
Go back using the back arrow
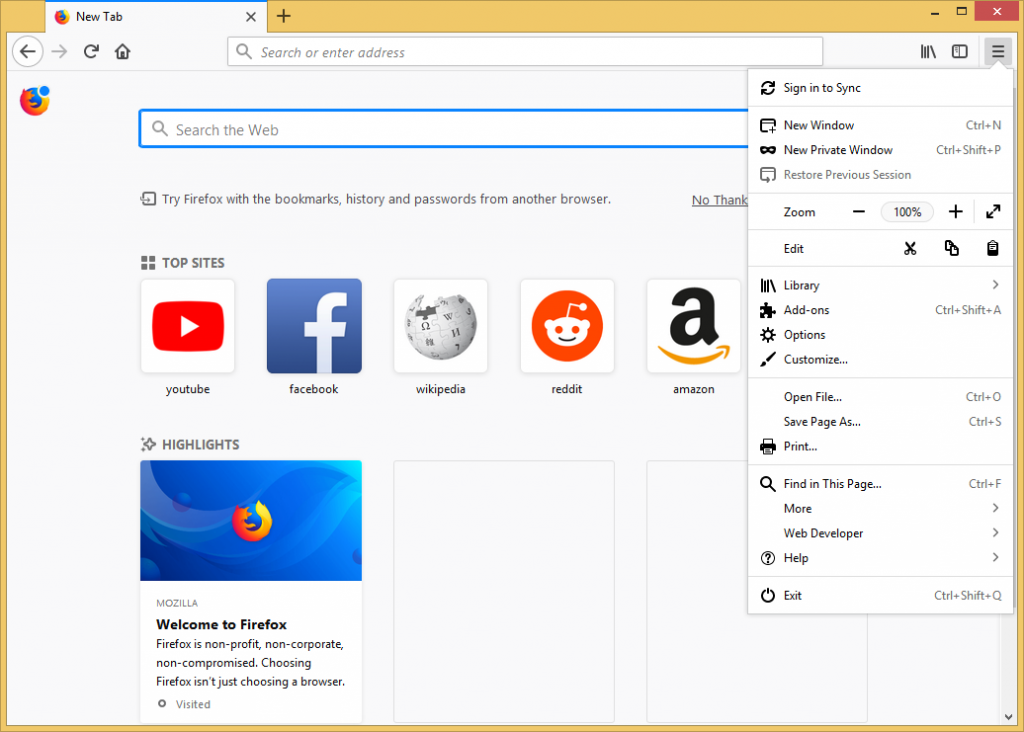click(x=27, y=52)
